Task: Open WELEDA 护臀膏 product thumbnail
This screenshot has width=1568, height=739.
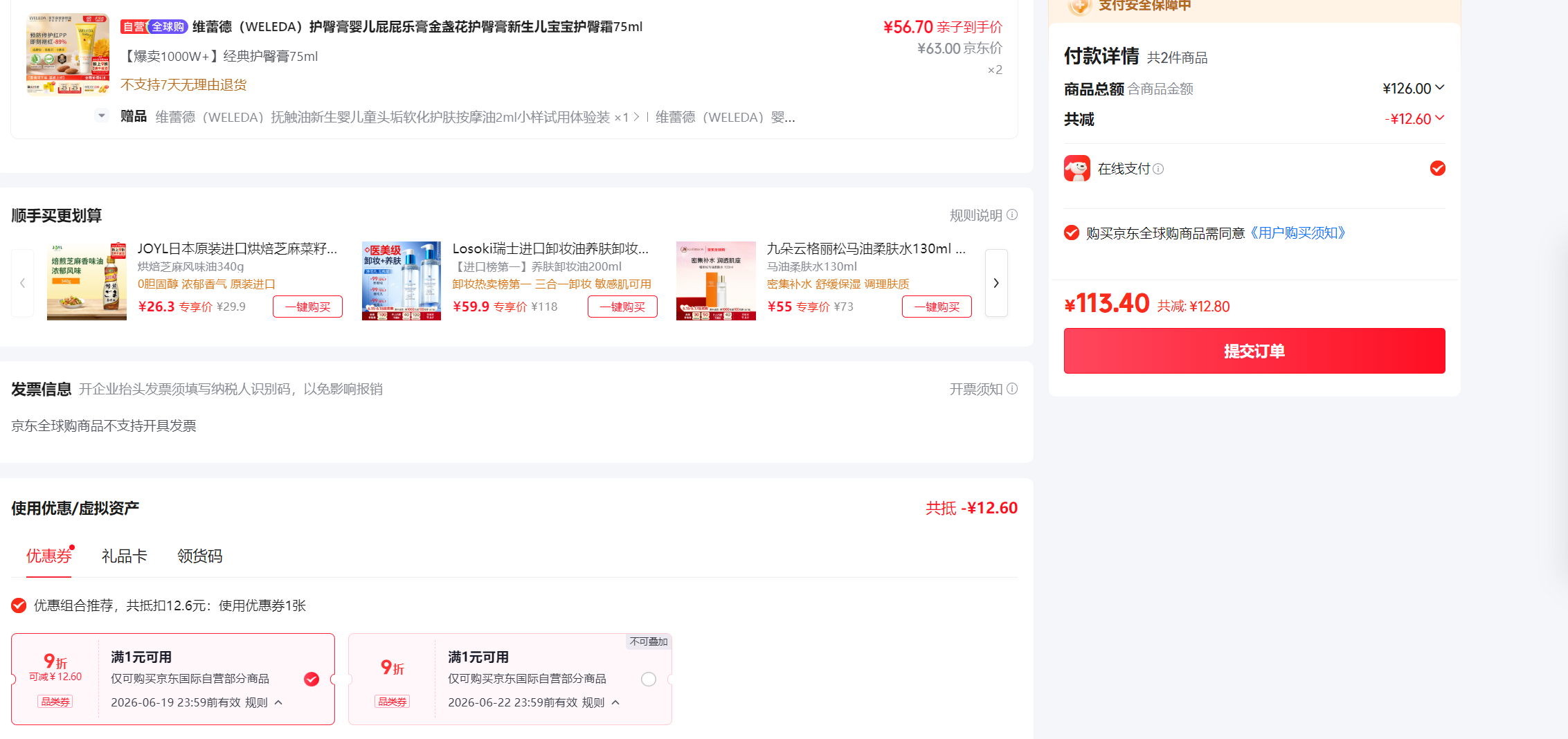Action: click(x=68, y=53)
